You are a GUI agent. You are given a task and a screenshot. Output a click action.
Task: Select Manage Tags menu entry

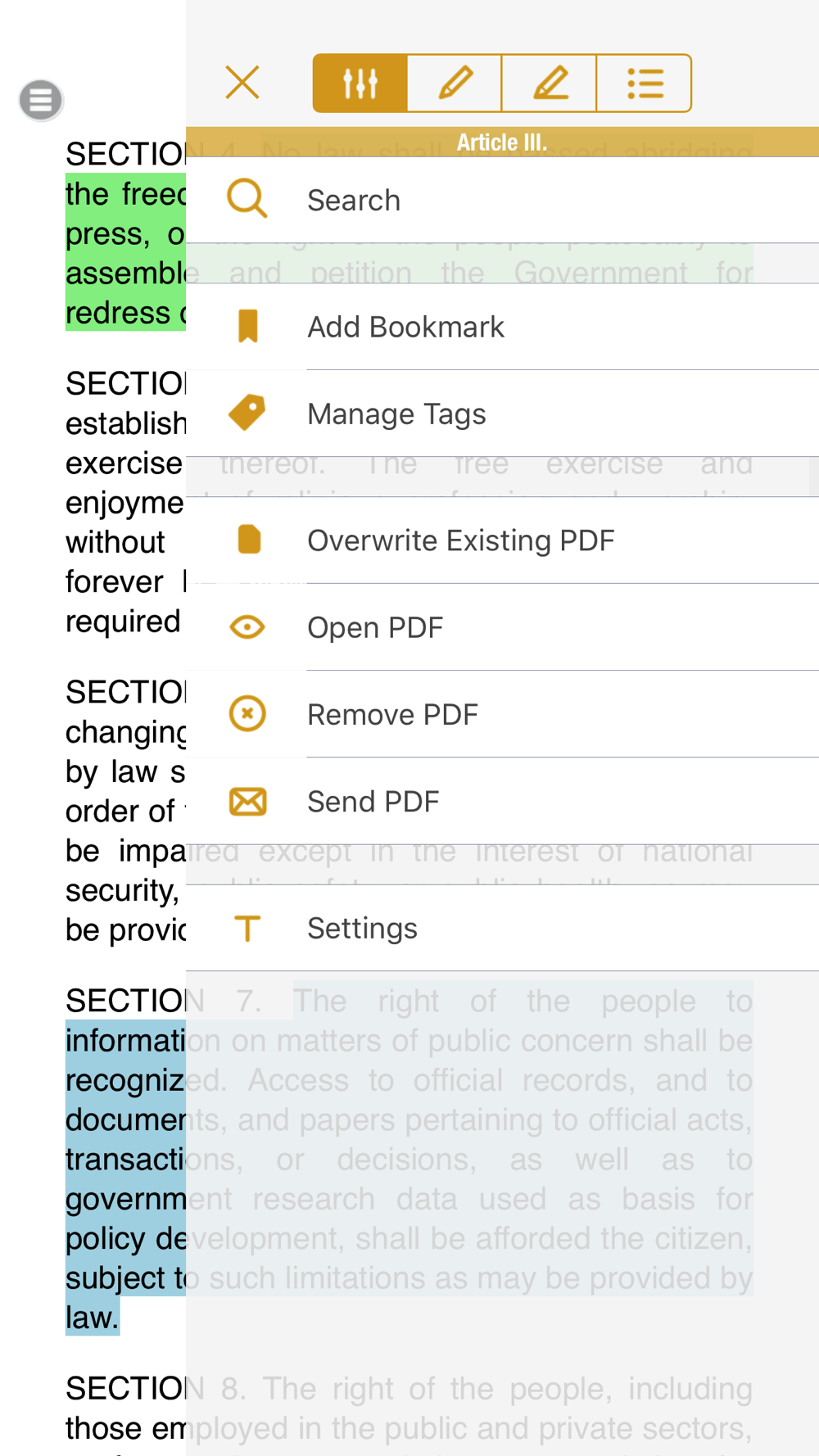(x=396, y=414)
